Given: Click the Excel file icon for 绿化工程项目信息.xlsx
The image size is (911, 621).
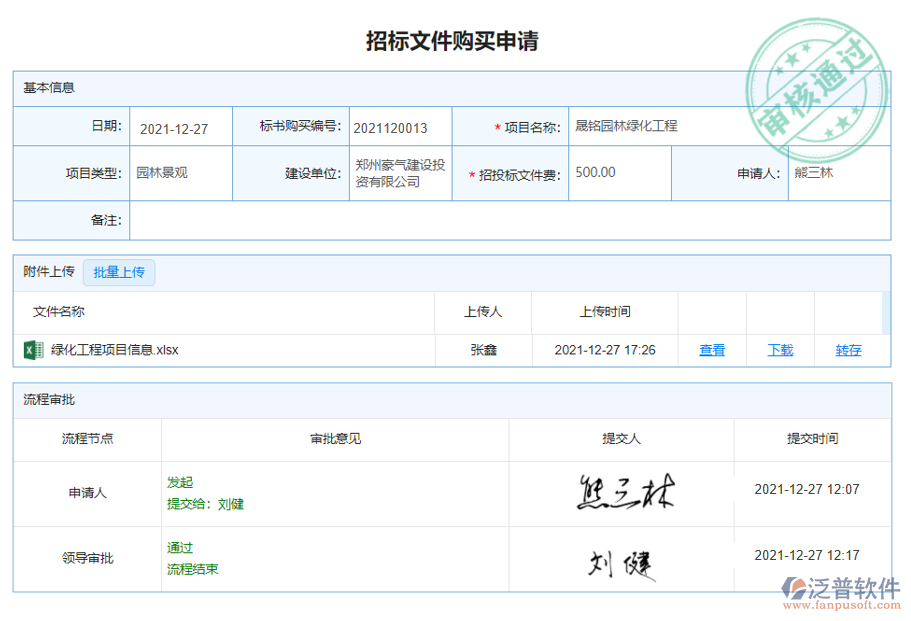Looking at the screenshot, I should click(x=32, y=350).
